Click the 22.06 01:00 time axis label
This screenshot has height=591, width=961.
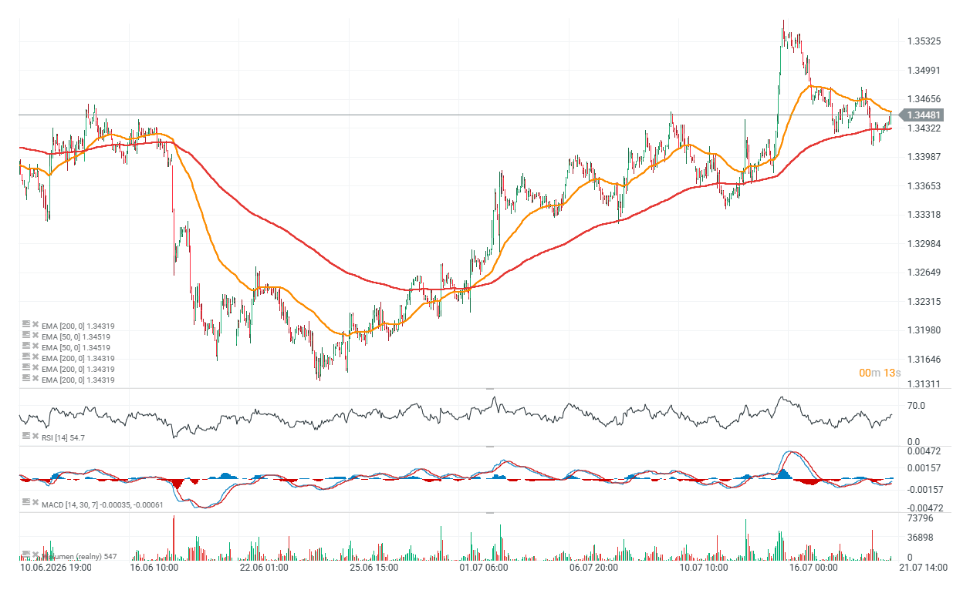[264, 568]
